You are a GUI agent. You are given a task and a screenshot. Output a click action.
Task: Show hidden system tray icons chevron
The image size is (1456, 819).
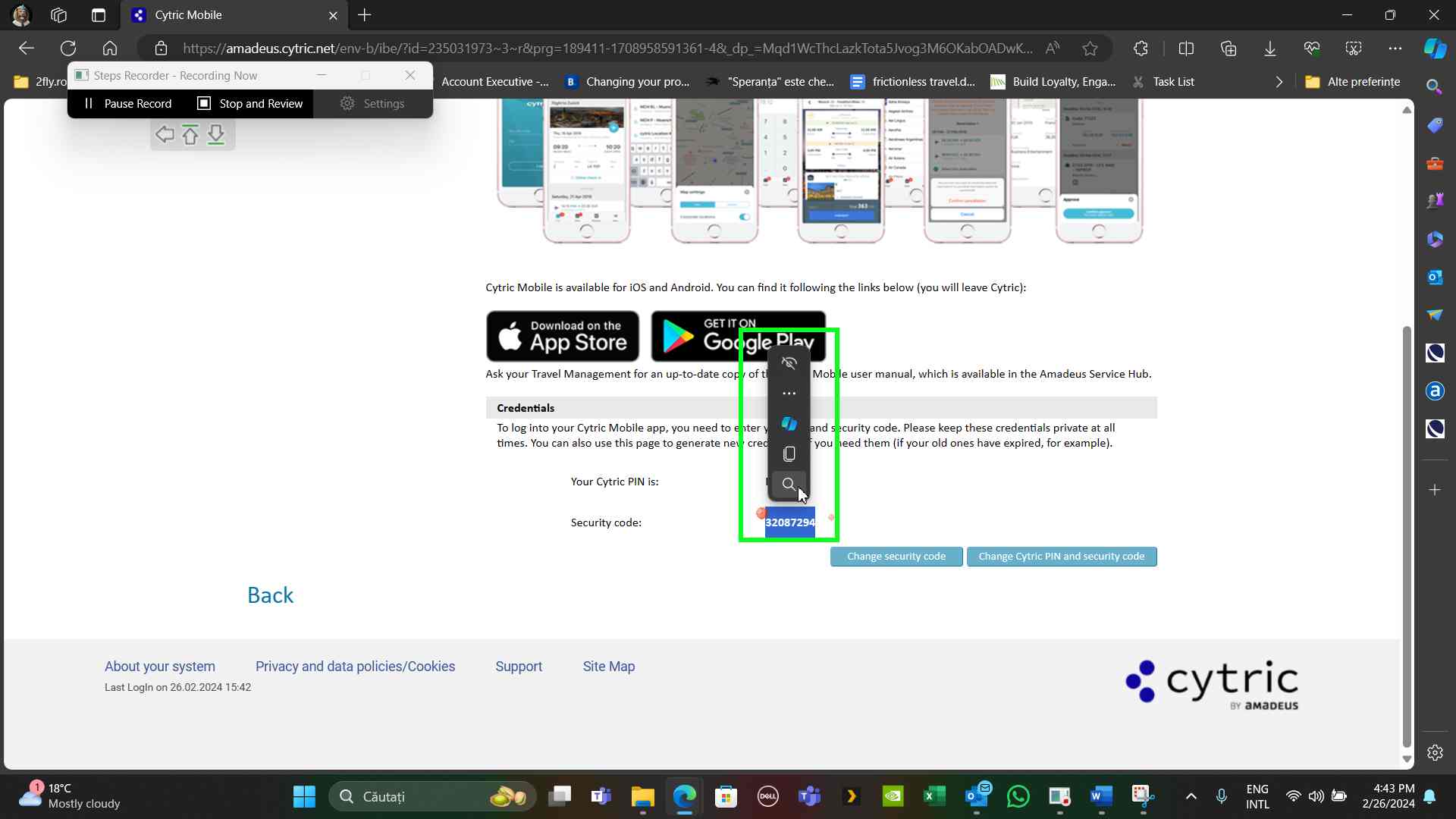pos(1191,796)
